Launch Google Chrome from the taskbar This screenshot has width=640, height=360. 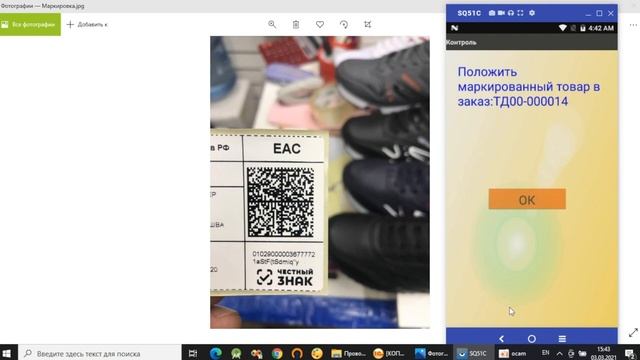click(x=277, y=353)
